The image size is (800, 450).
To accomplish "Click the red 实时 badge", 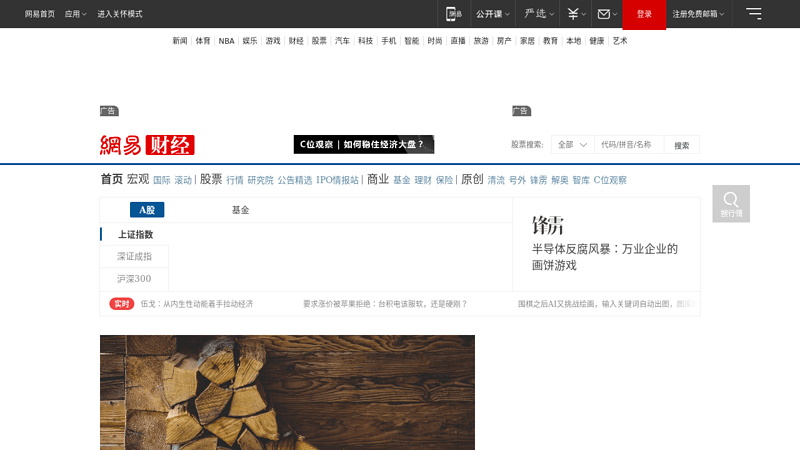I will (x=121, y=304).
